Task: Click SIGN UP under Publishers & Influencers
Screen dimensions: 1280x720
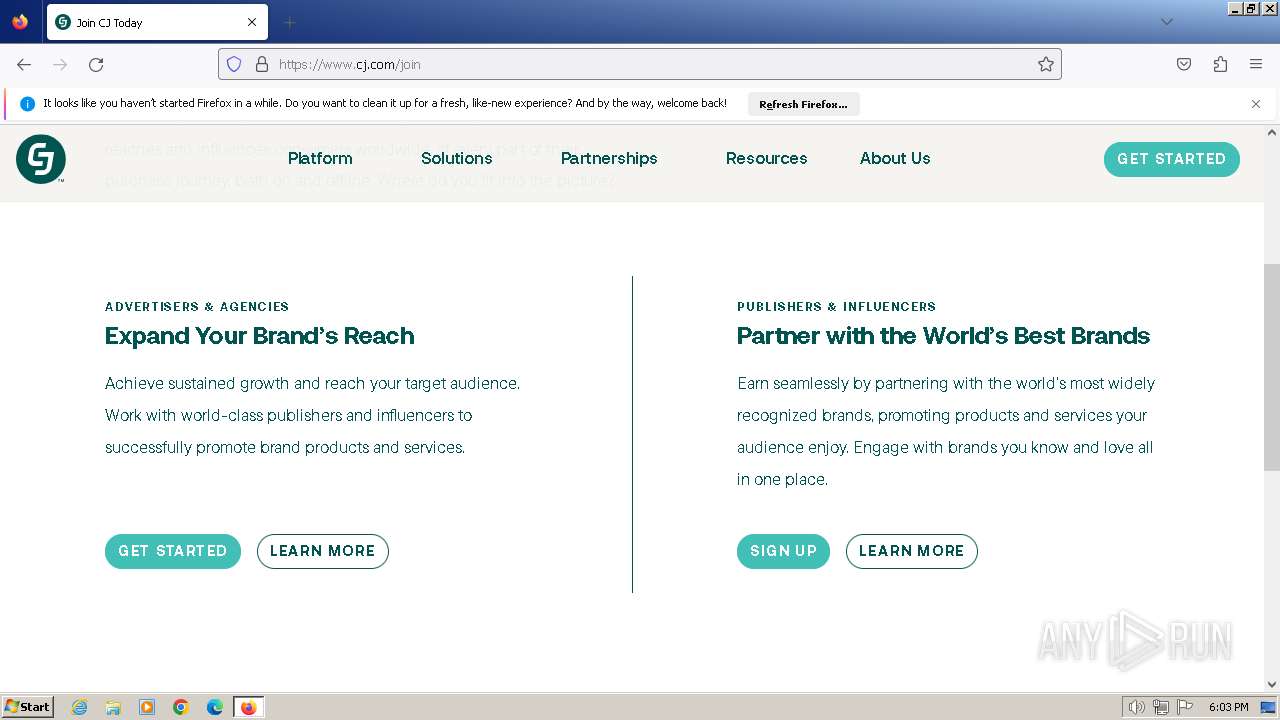Action: point(784,551)
